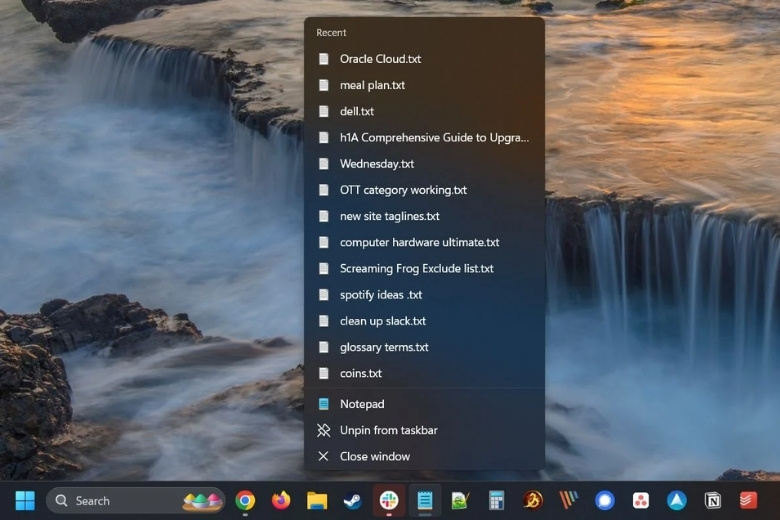This screenshot has width=780, height=520.
Task: Launch Steam from the taskbar
Action: 353,500
